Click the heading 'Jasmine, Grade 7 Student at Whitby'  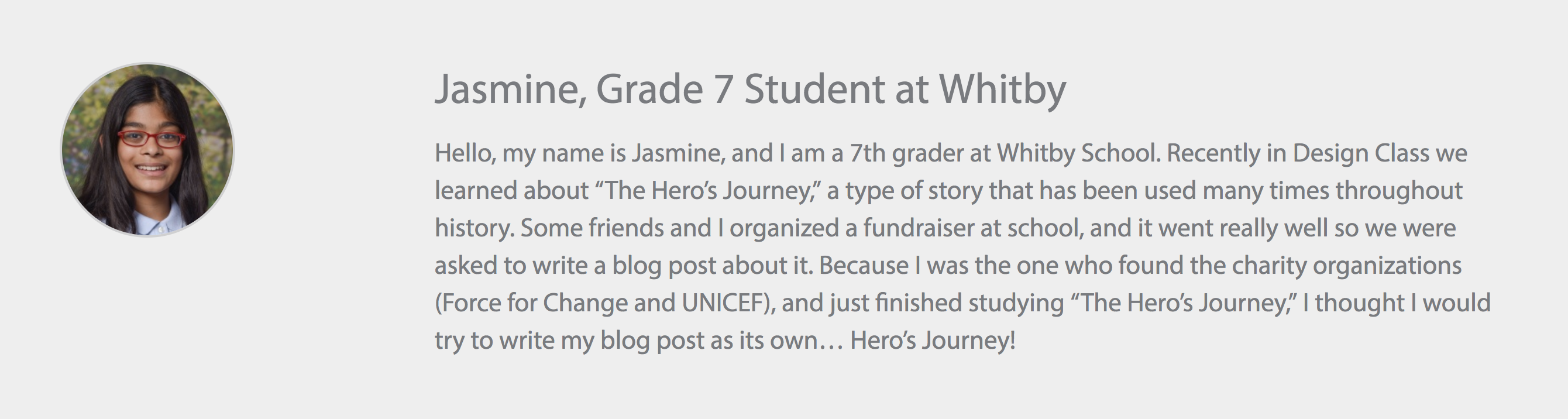751,90
